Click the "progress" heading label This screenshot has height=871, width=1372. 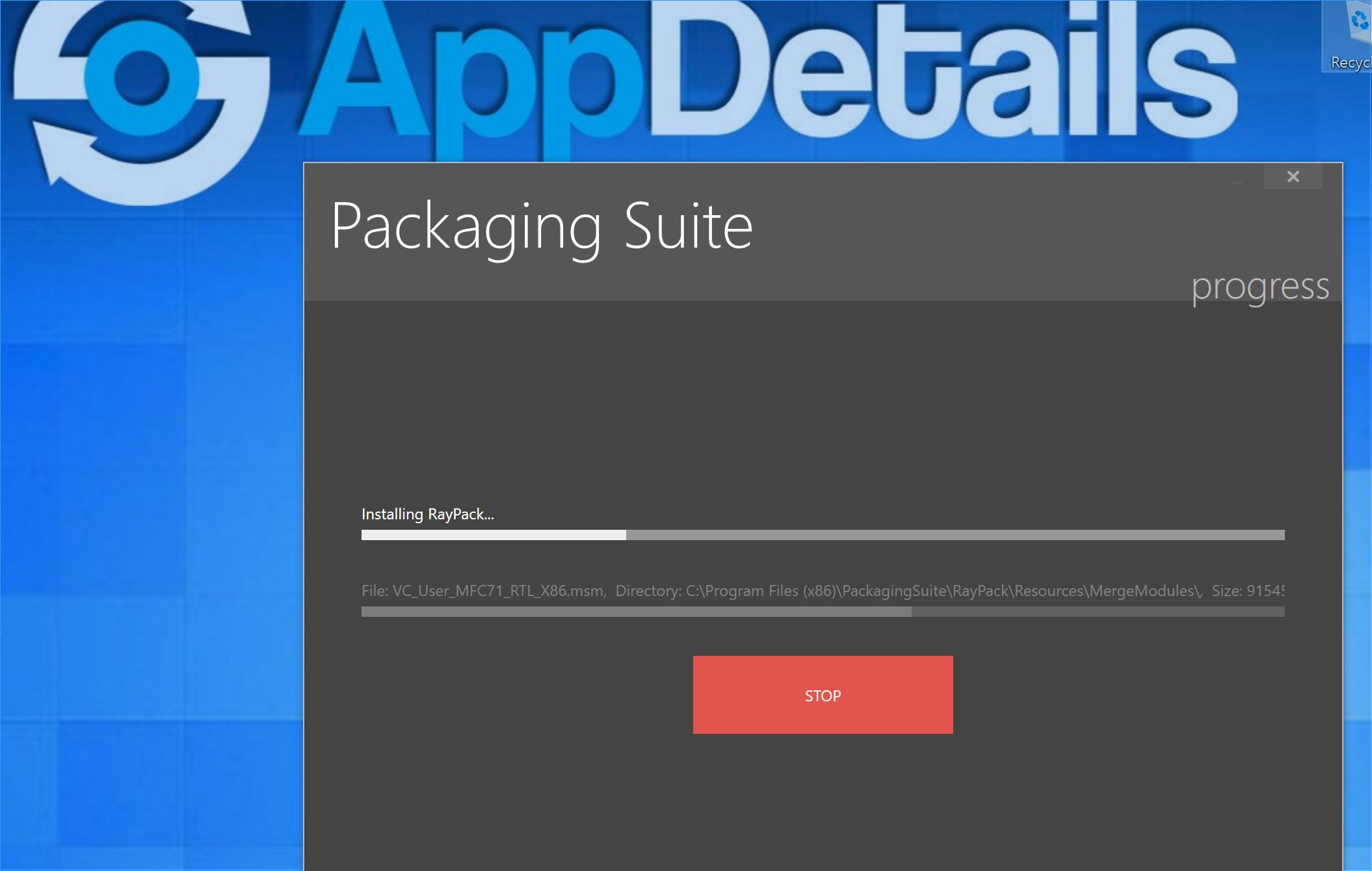tap(1260, 287)
